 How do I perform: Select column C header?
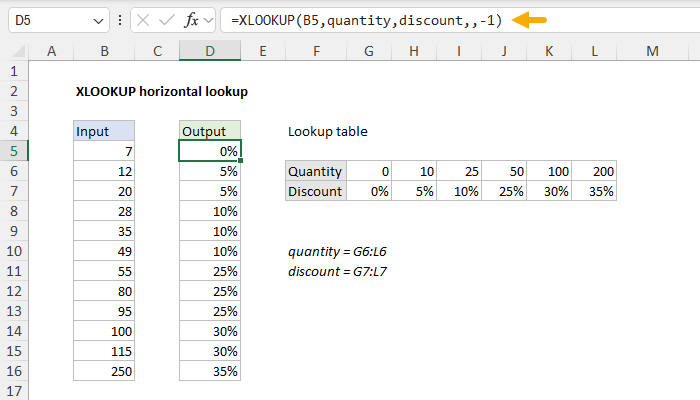coord(157,51)
